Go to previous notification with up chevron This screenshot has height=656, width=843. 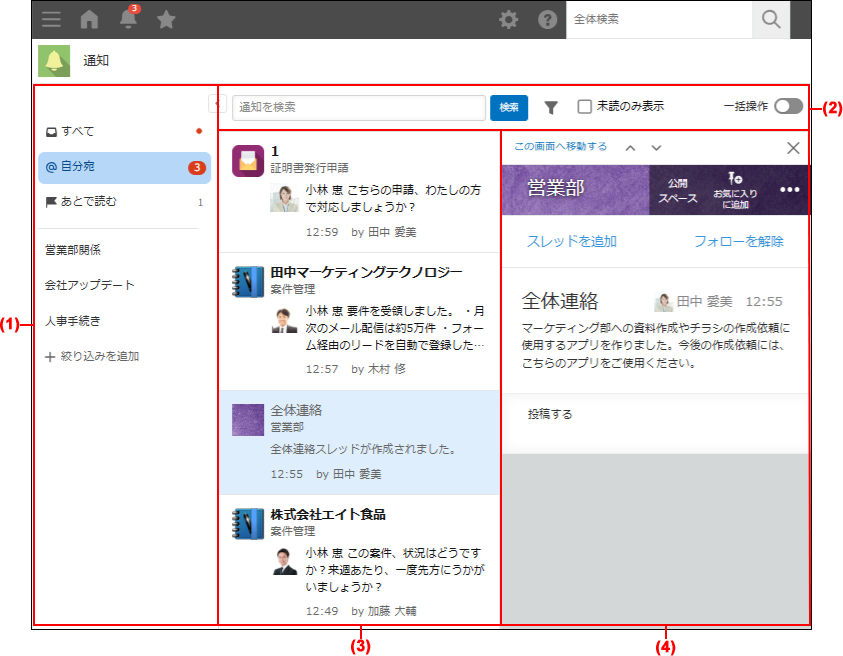click(631, 148)
